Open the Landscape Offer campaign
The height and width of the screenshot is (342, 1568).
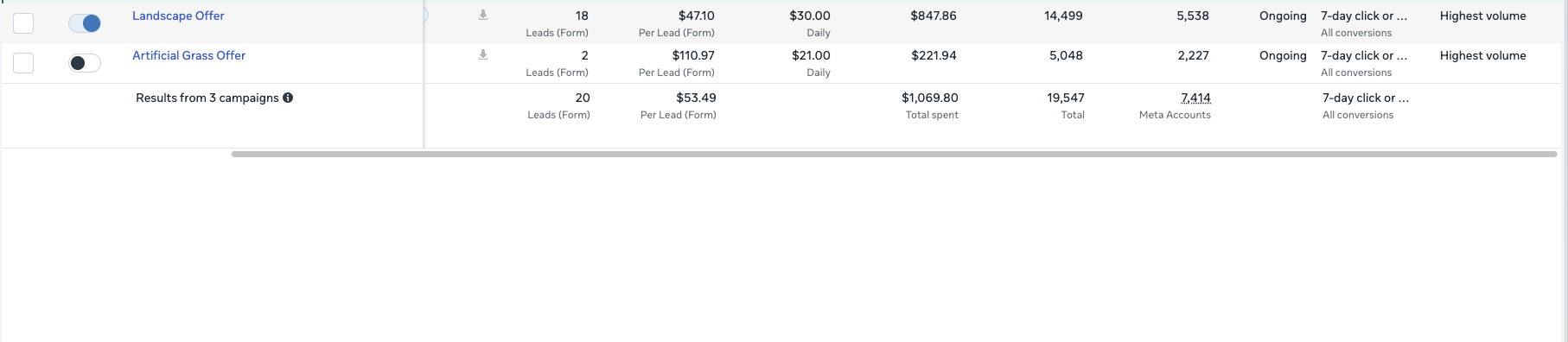(x=178, y=16)
